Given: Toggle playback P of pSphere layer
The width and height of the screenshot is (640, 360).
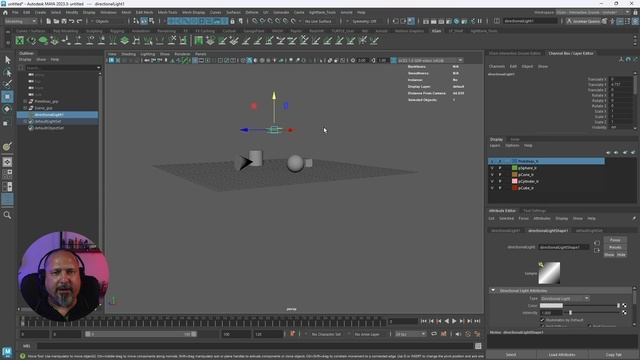Looking at the screenshot, I should pyautogui.click(x=500, y=168).
